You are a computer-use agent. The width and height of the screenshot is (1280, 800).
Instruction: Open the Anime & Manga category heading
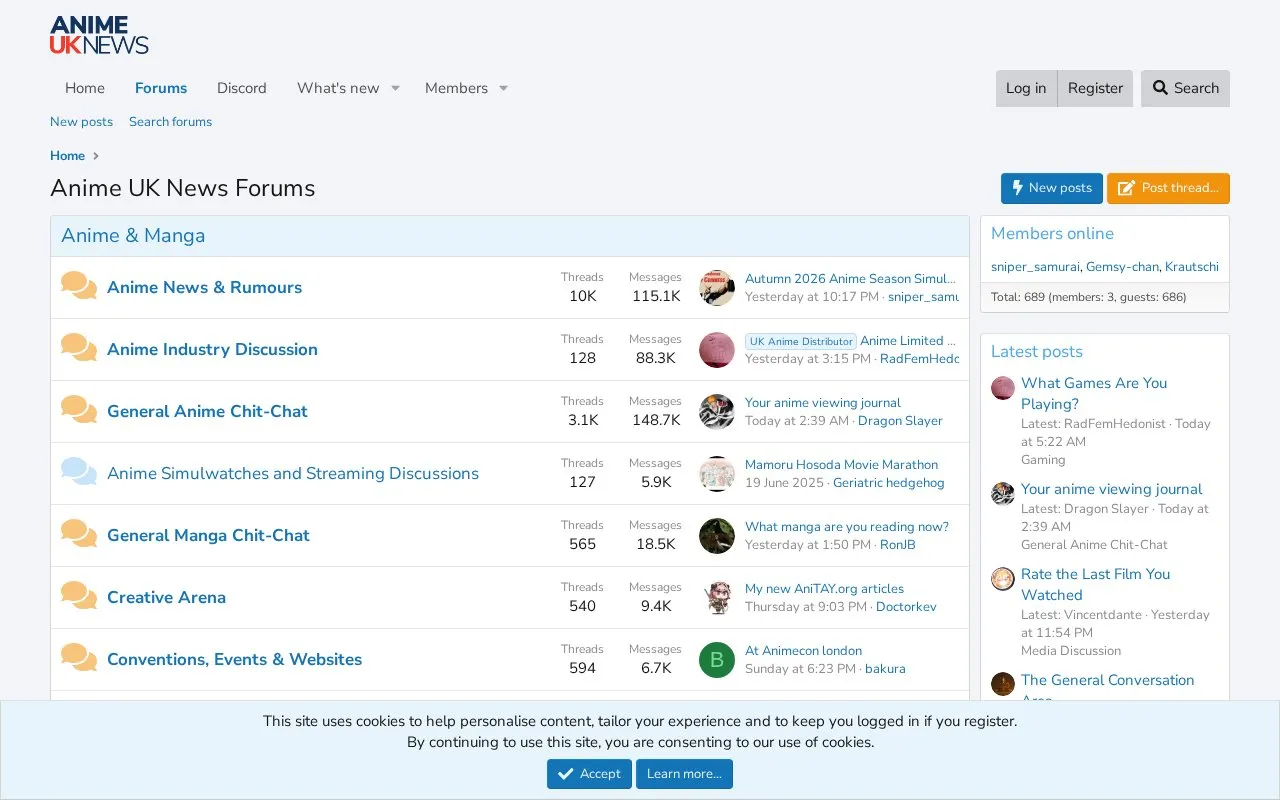tap(133, 236)
